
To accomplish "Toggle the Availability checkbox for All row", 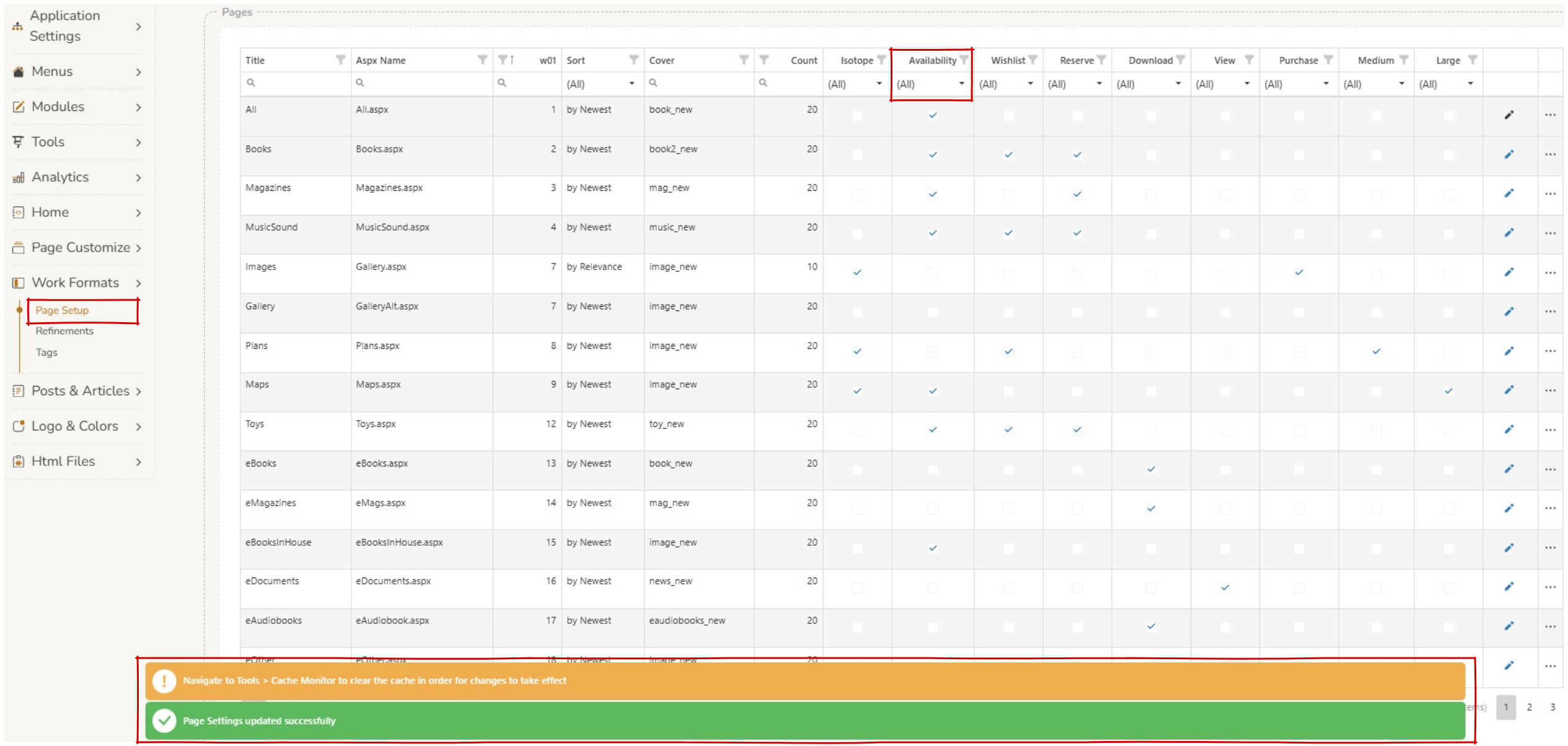I will click(933, 115).
